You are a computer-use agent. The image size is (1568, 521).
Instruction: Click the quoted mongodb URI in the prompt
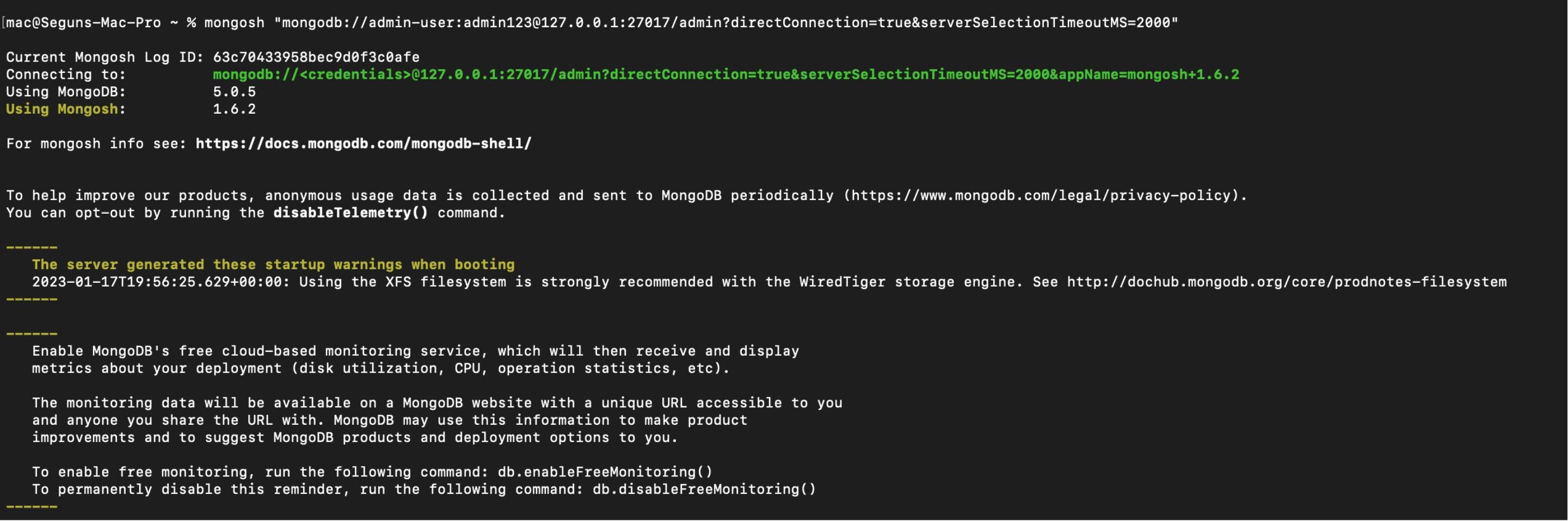pos(725,23)
